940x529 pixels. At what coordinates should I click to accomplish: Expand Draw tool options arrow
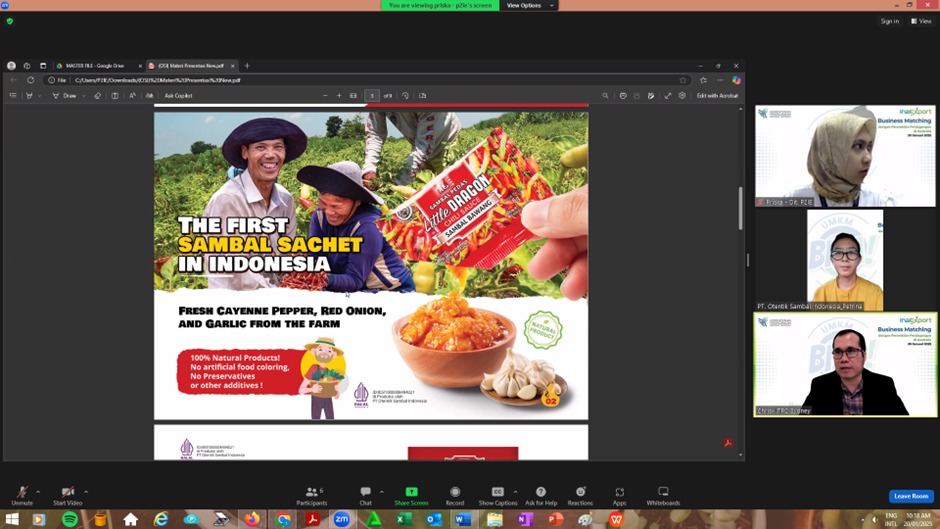click(83, 95)
